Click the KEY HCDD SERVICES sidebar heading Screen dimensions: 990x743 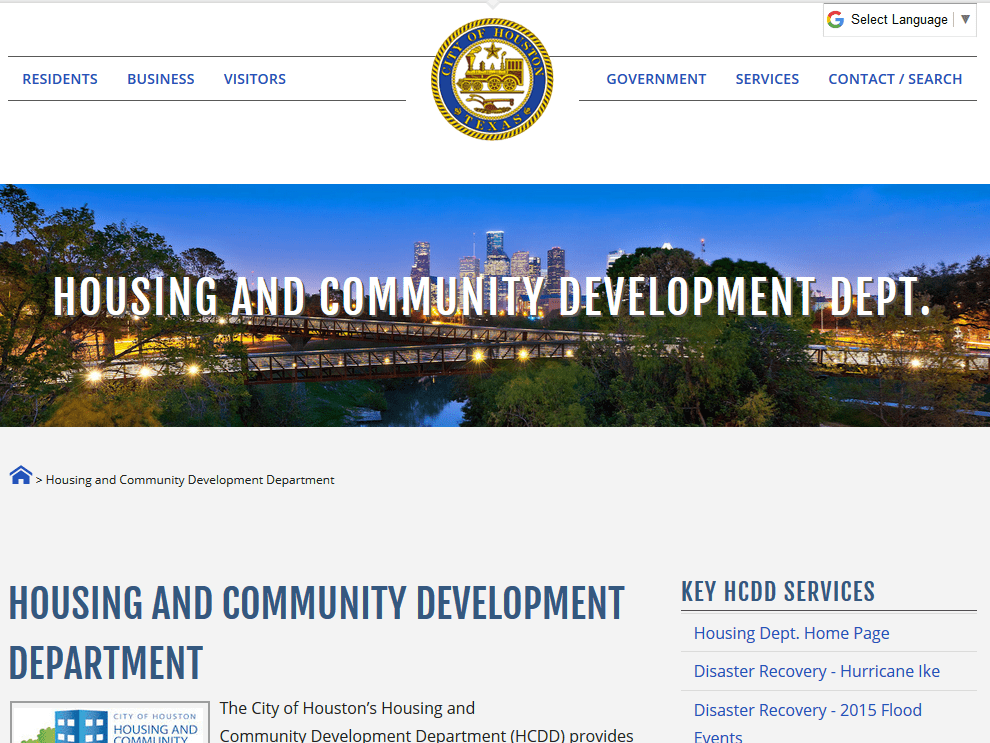pos(777,591)
